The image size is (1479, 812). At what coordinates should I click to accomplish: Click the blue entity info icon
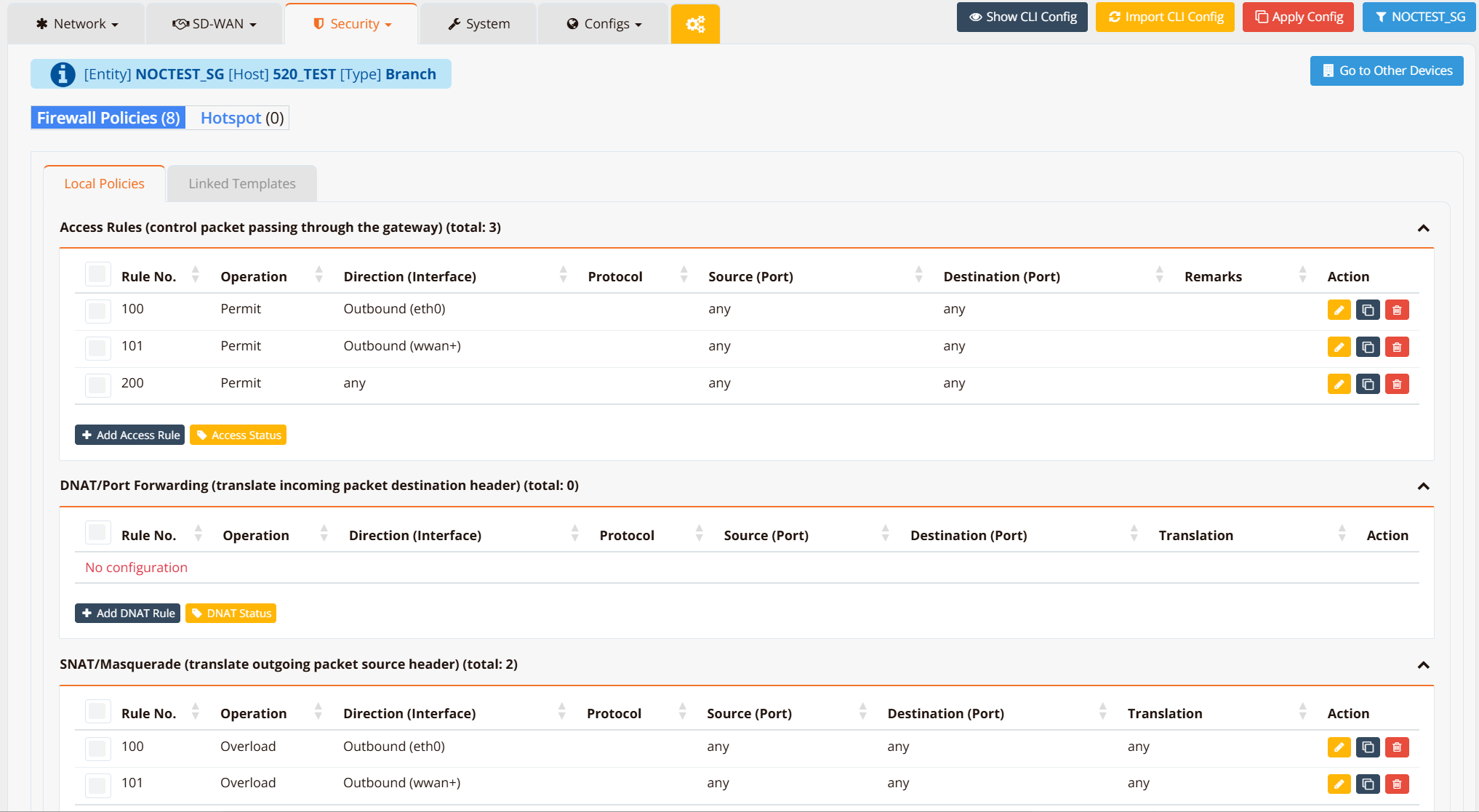click(63, 74)
